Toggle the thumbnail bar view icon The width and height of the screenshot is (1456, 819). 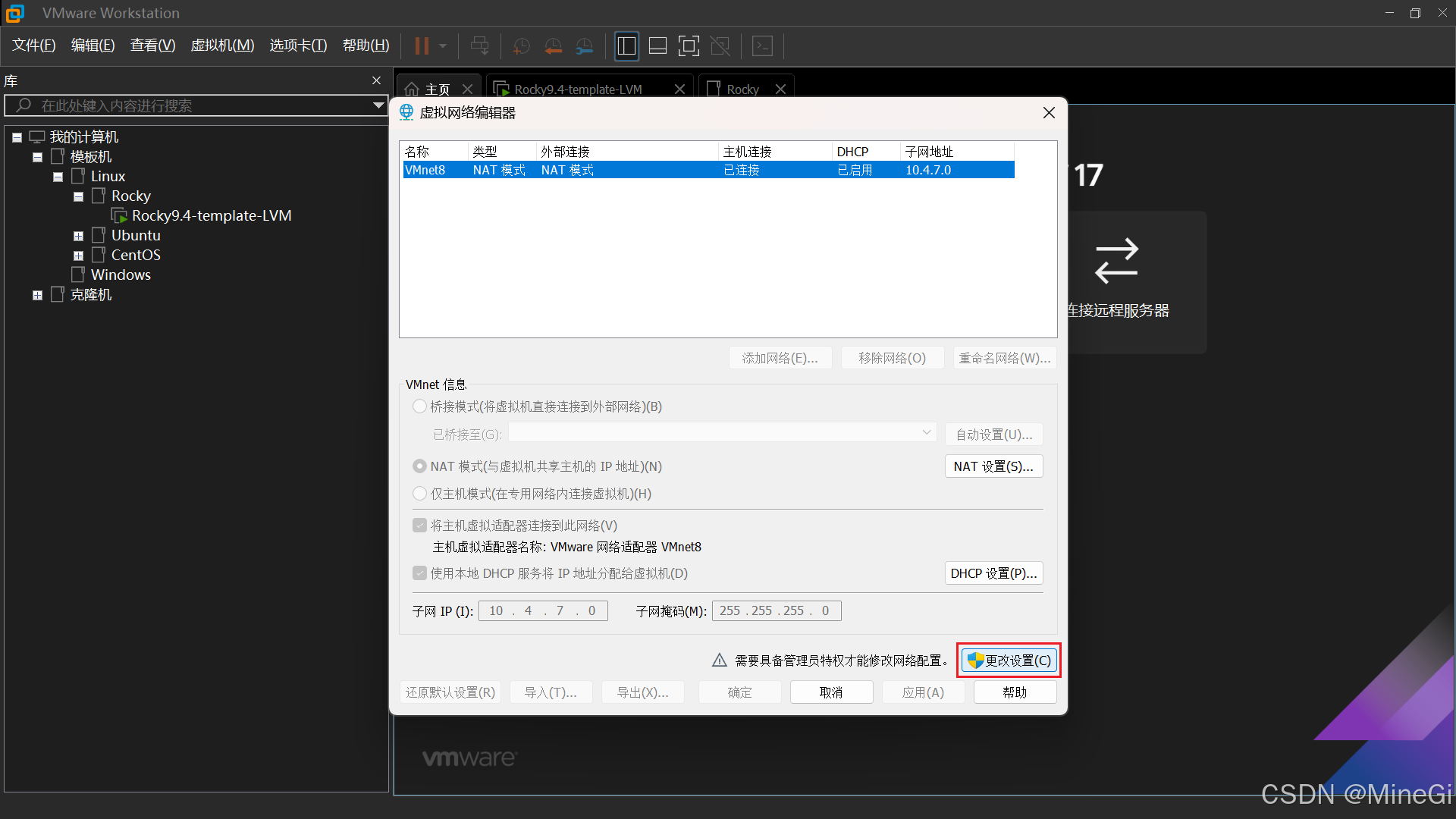tap(657, 46)
